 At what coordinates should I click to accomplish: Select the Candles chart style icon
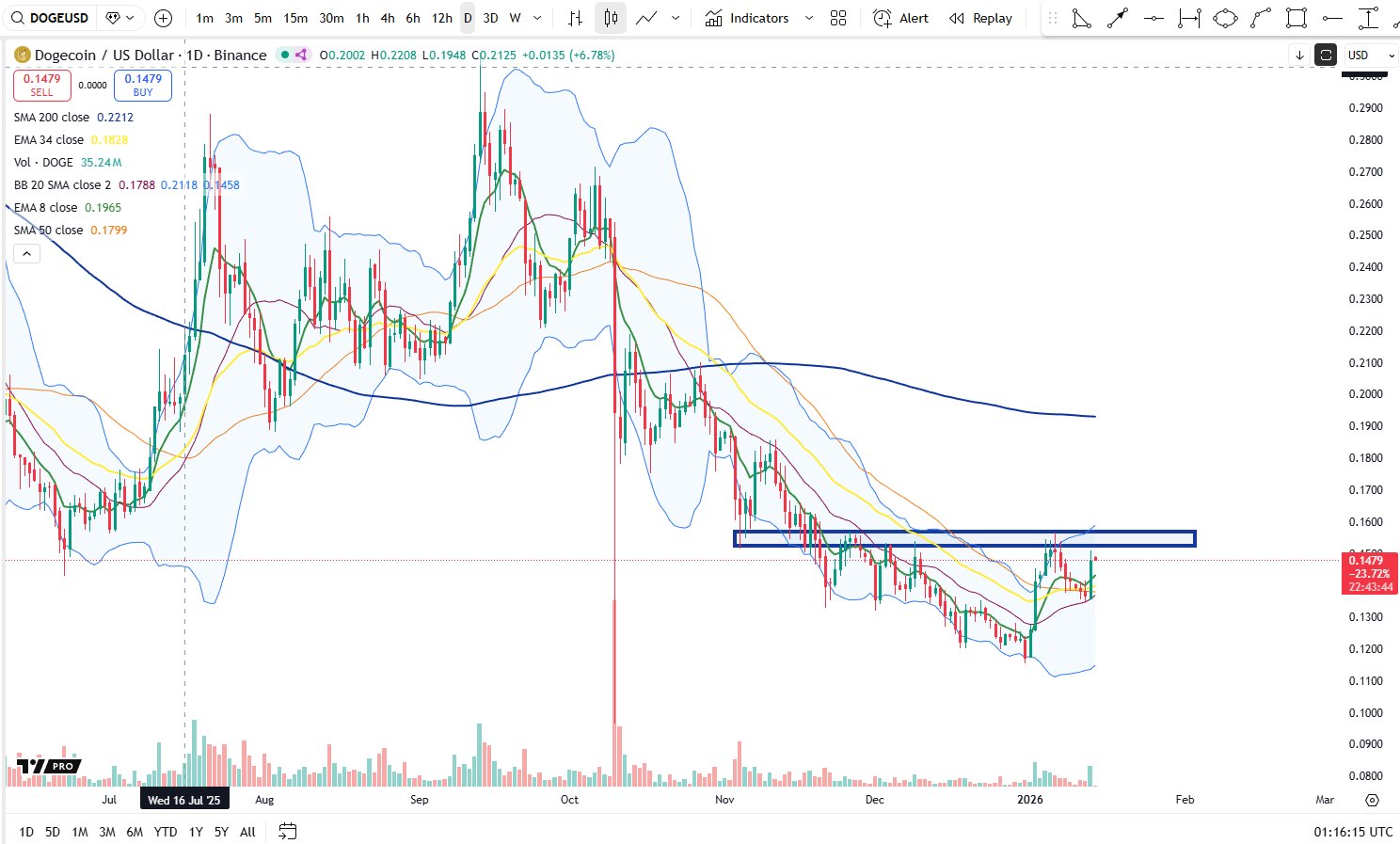[x=611, y=18]
